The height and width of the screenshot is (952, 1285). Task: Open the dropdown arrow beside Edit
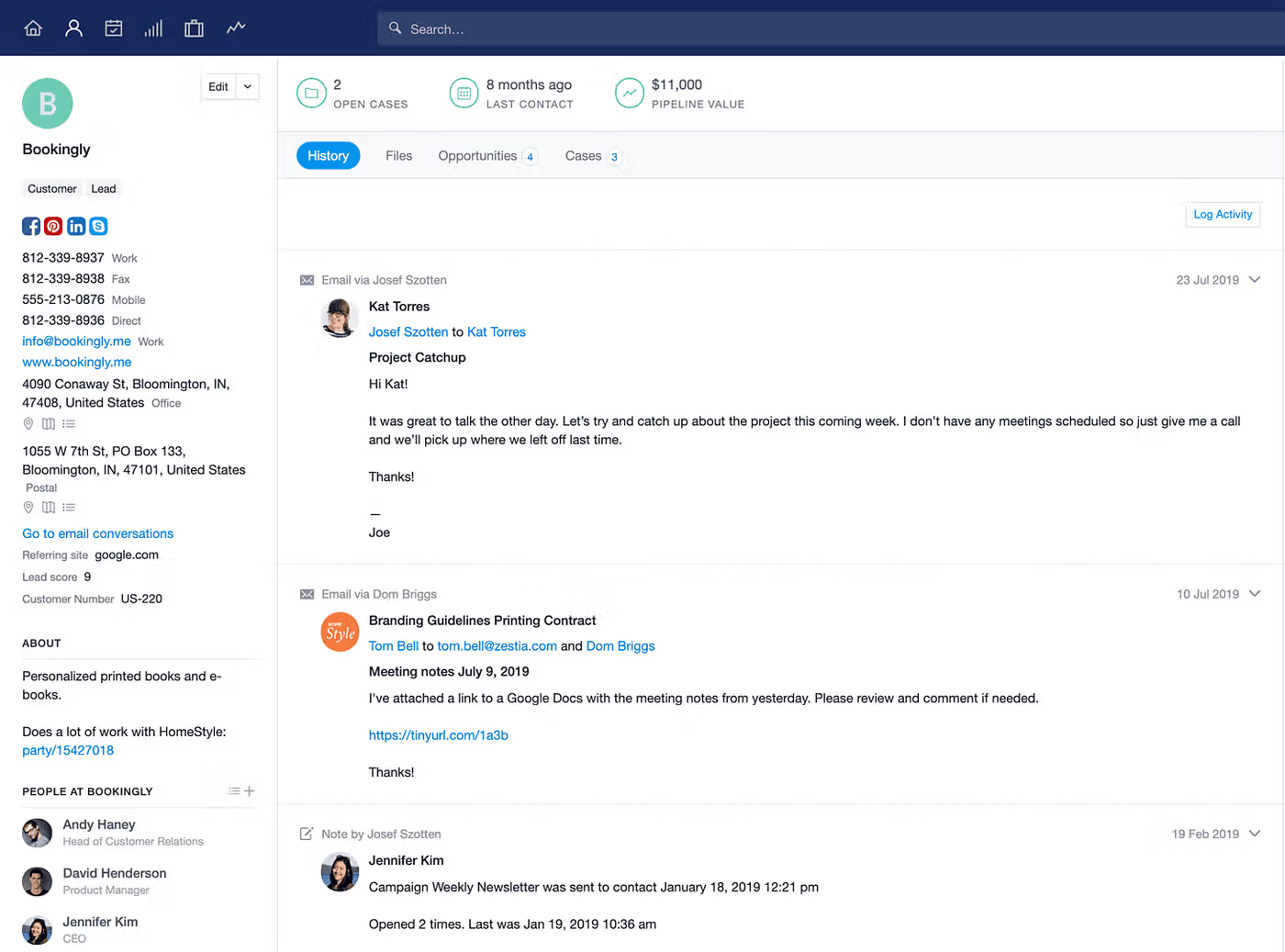pyautogui.click(x=248, y=86)
